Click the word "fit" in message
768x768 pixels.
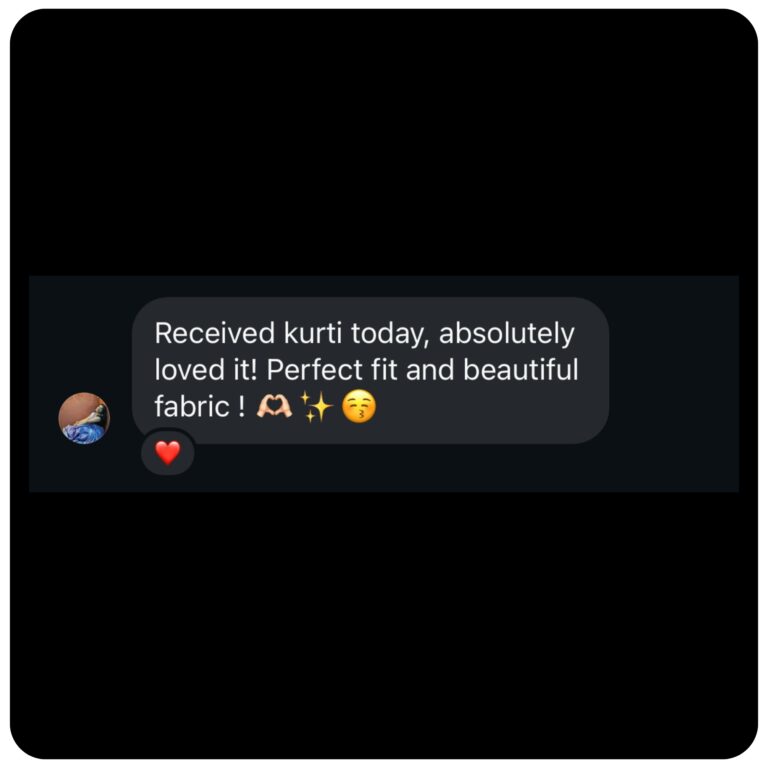pyautogui.click(x=384, y=369)
